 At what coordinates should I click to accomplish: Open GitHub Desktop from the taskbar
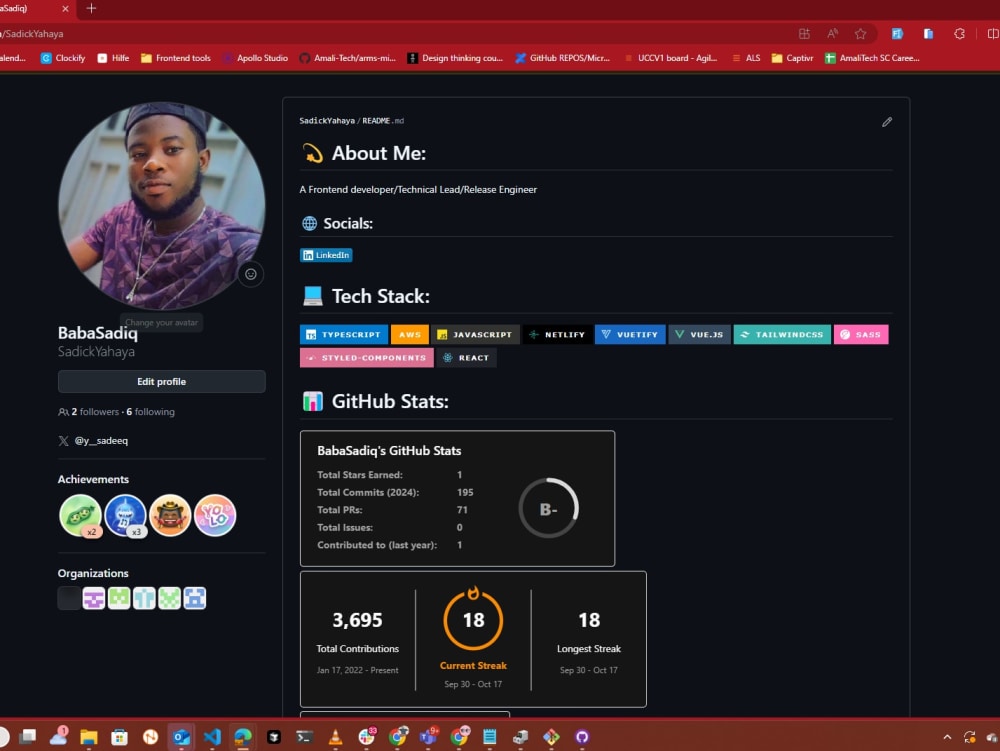[x=582, y=737]
